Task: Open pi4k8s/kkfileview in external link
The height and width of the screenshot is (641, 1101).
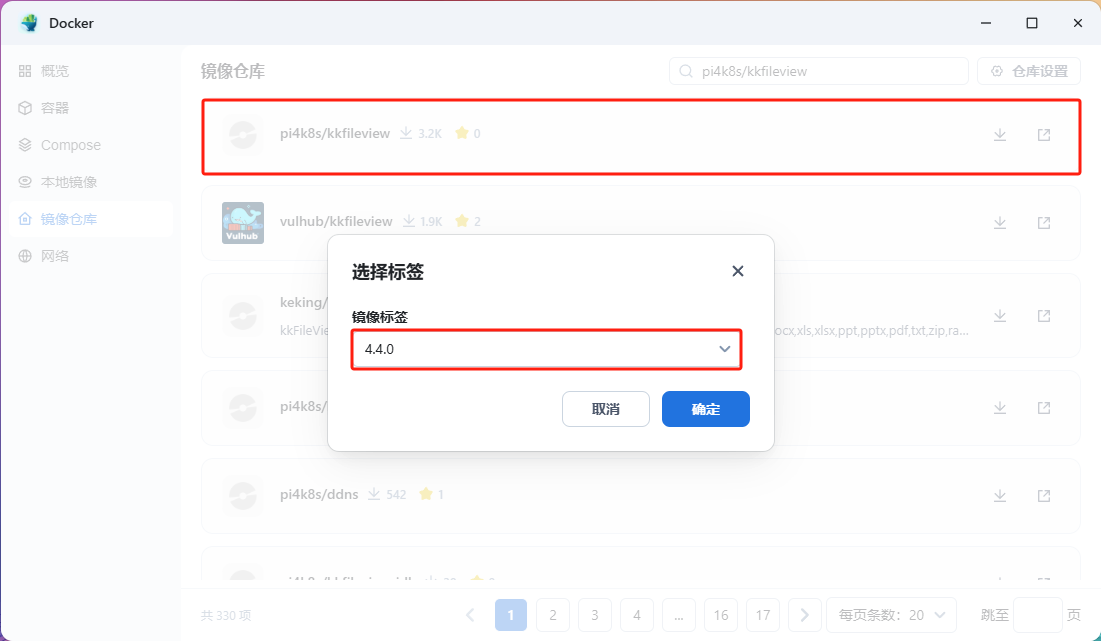Action: (1044, 134)
